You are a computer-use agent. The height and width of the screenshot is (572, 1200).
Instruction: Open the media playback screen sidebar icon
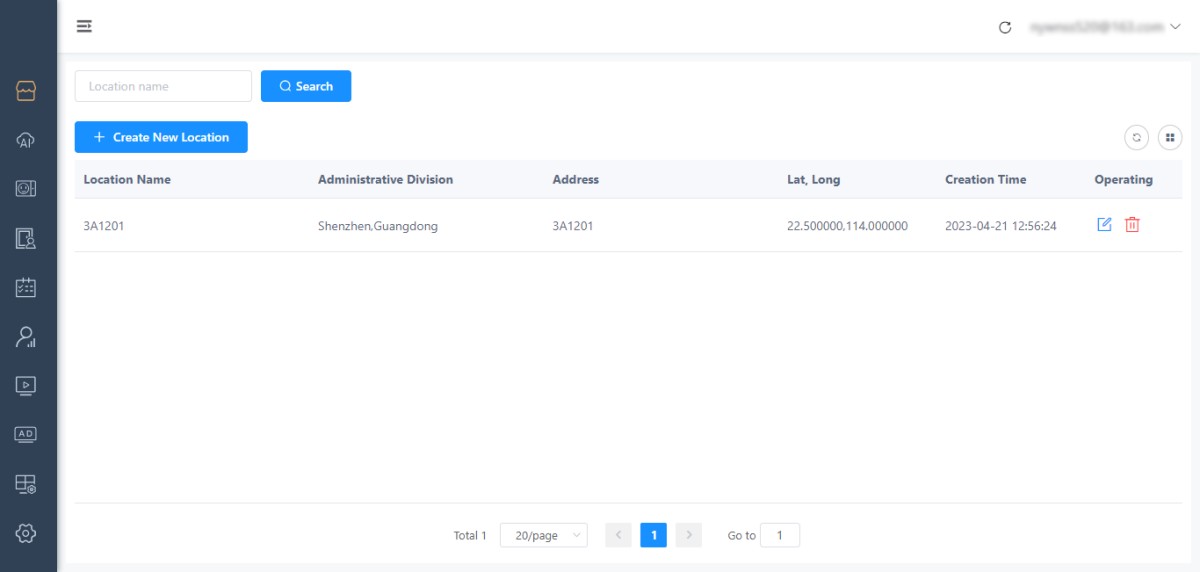[26, 385]
